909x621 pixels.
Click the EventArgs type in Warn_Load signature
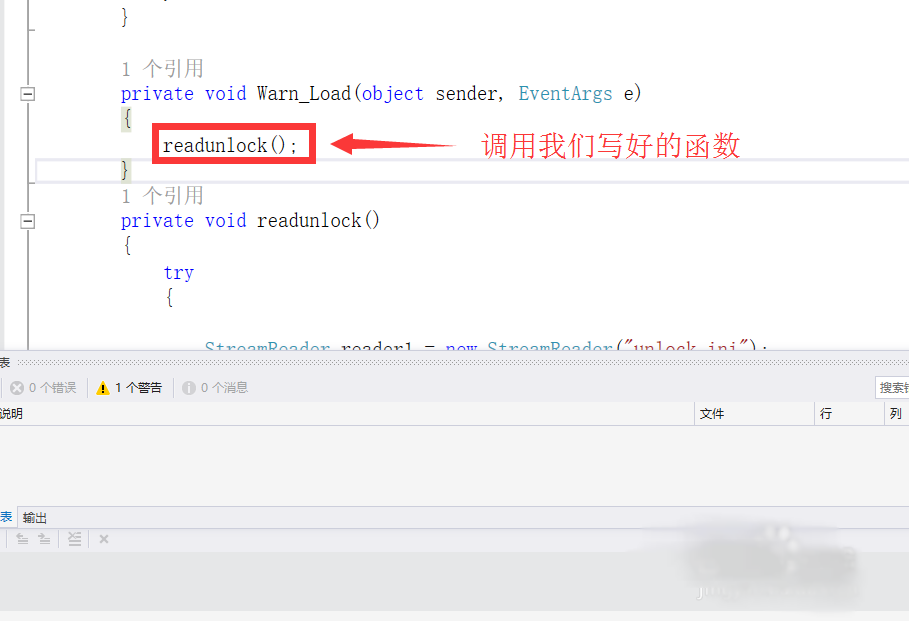pos(565,93)
